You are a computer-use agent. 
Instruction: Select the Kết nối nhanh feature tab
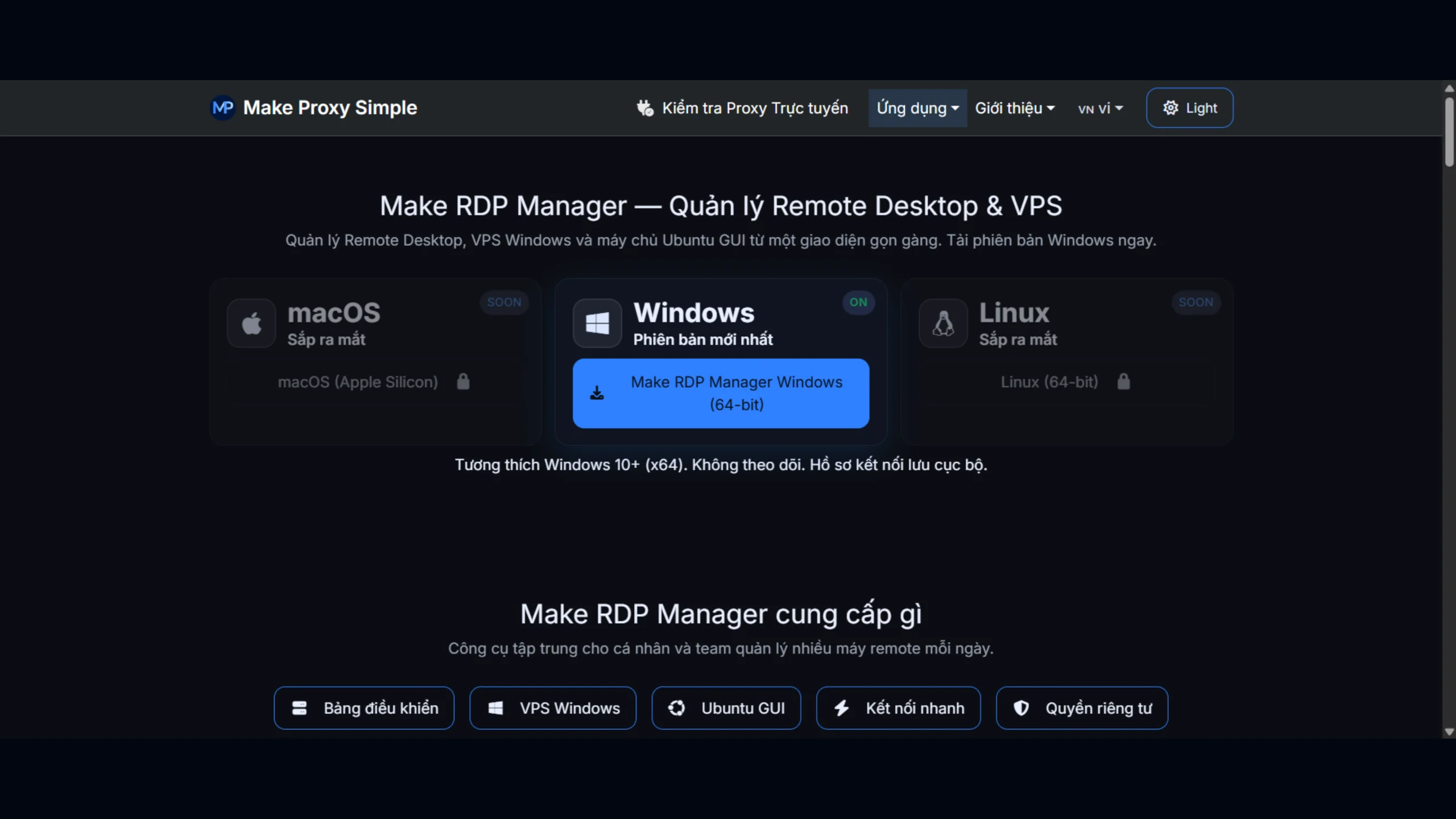tap(899, 708)
